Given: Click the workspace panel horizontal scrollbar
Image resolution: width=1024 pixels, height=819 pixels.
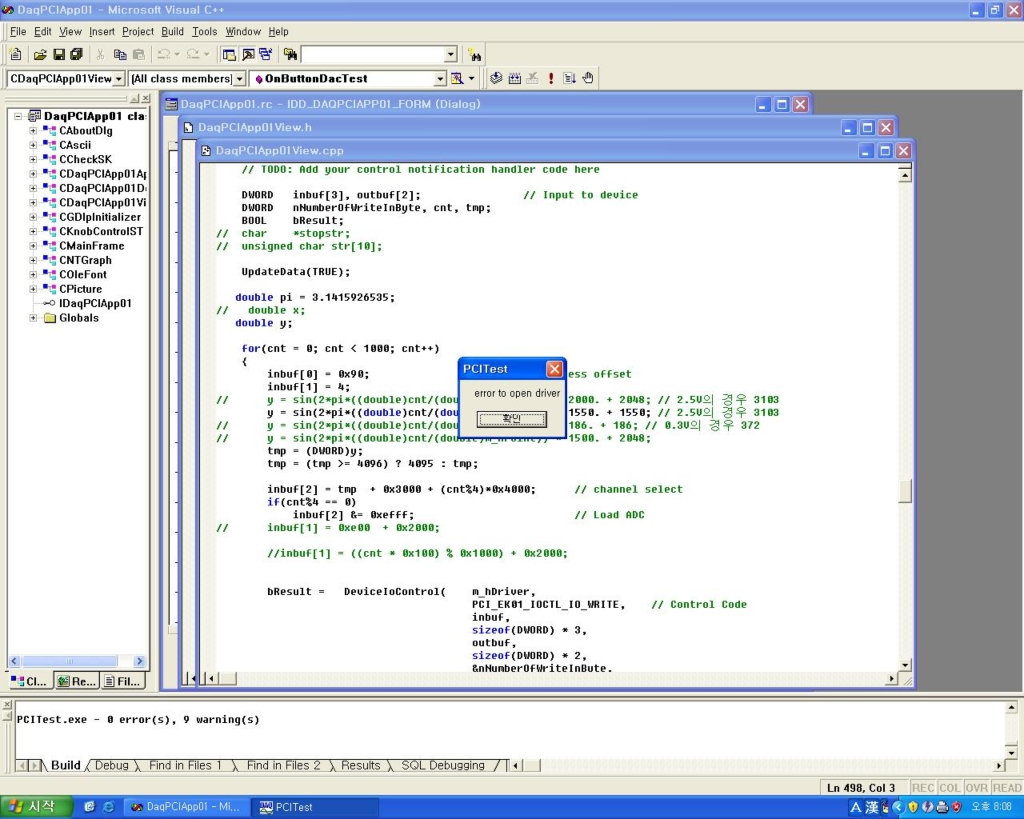Looking at the screenshot, I should 76,661.
